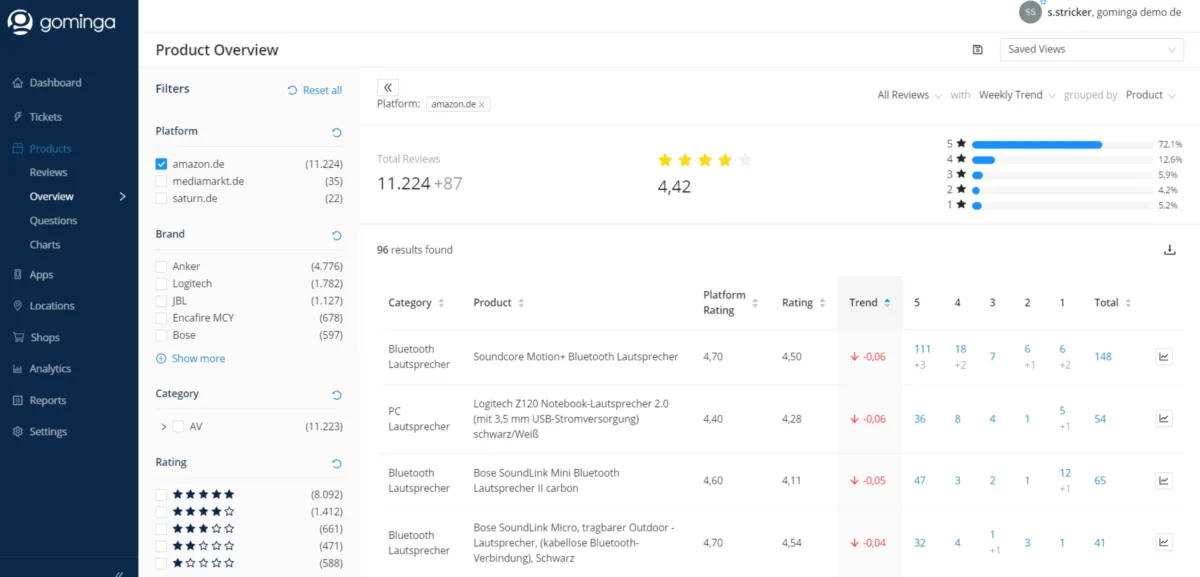Collapse the filters panel with double-chevron icon
1200x577 pixels.
pyautogui.click(x=389, y=88)
